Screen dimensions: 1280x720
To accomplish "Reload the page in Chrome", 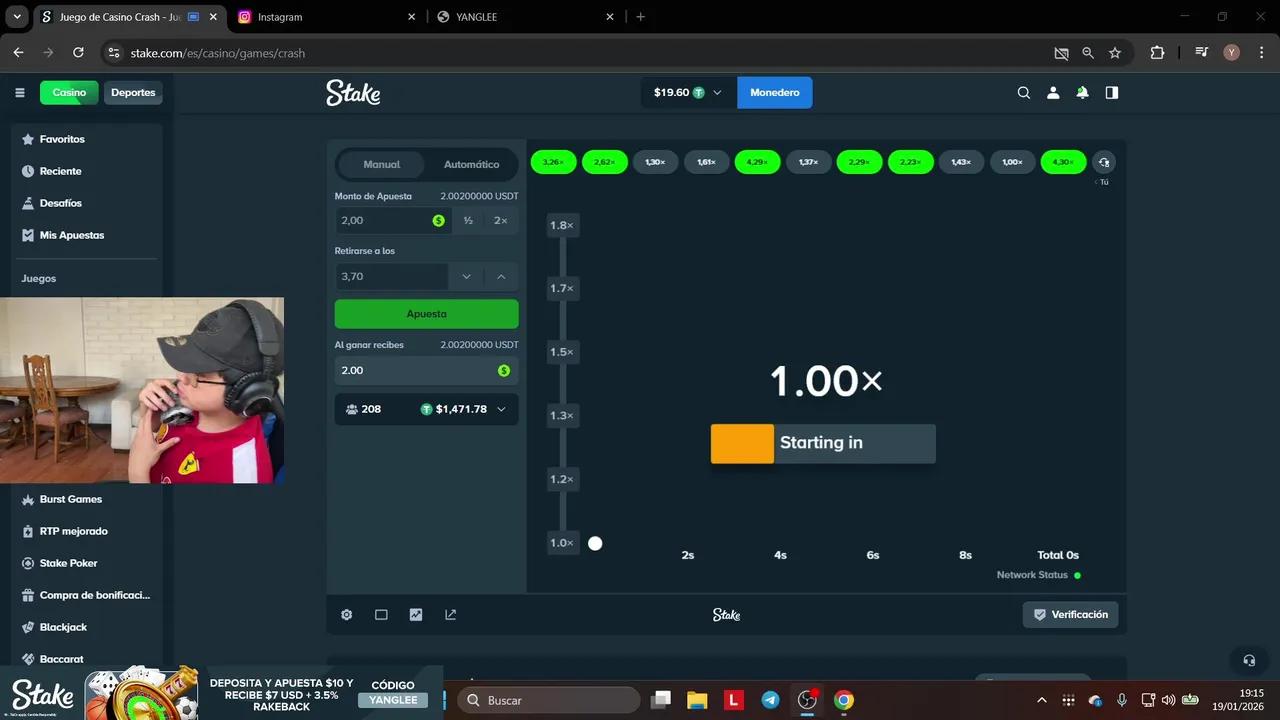I will click(78, 53).
